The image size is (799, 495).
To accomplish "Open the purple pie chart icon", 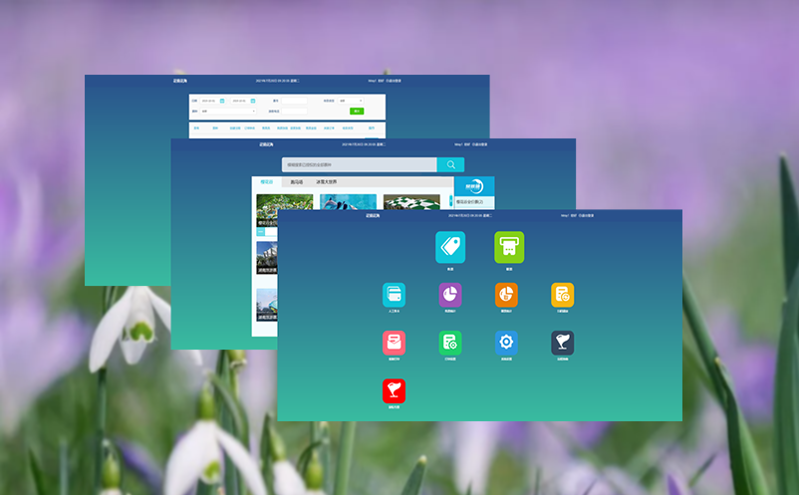I will (450, 294).
